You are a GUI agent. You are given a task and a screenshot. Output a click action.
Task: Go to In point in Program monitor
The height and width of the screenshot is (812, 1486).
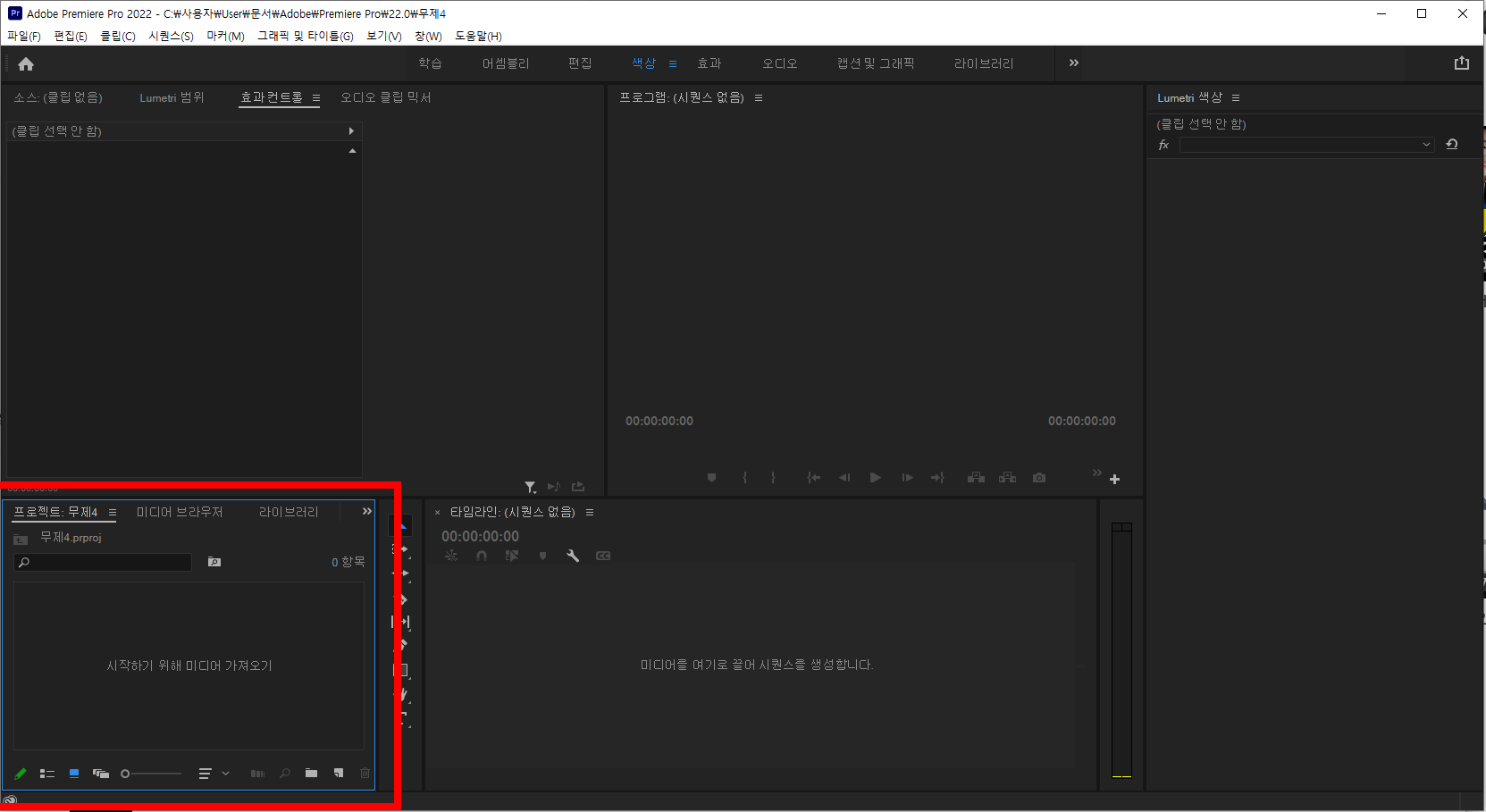813,478
